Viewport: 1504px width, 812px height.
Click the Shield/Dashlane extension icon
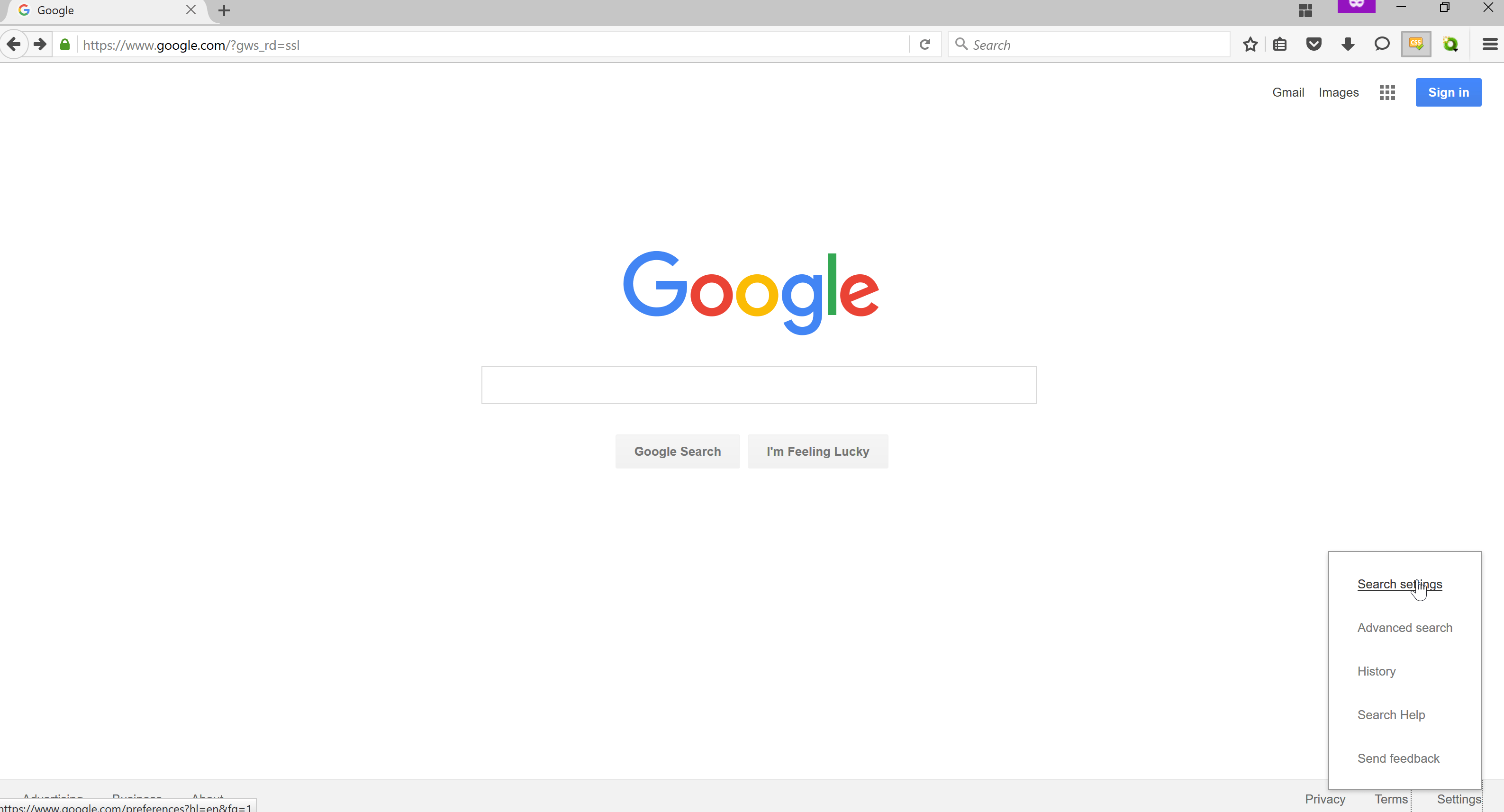click(x=1314, y=45)
